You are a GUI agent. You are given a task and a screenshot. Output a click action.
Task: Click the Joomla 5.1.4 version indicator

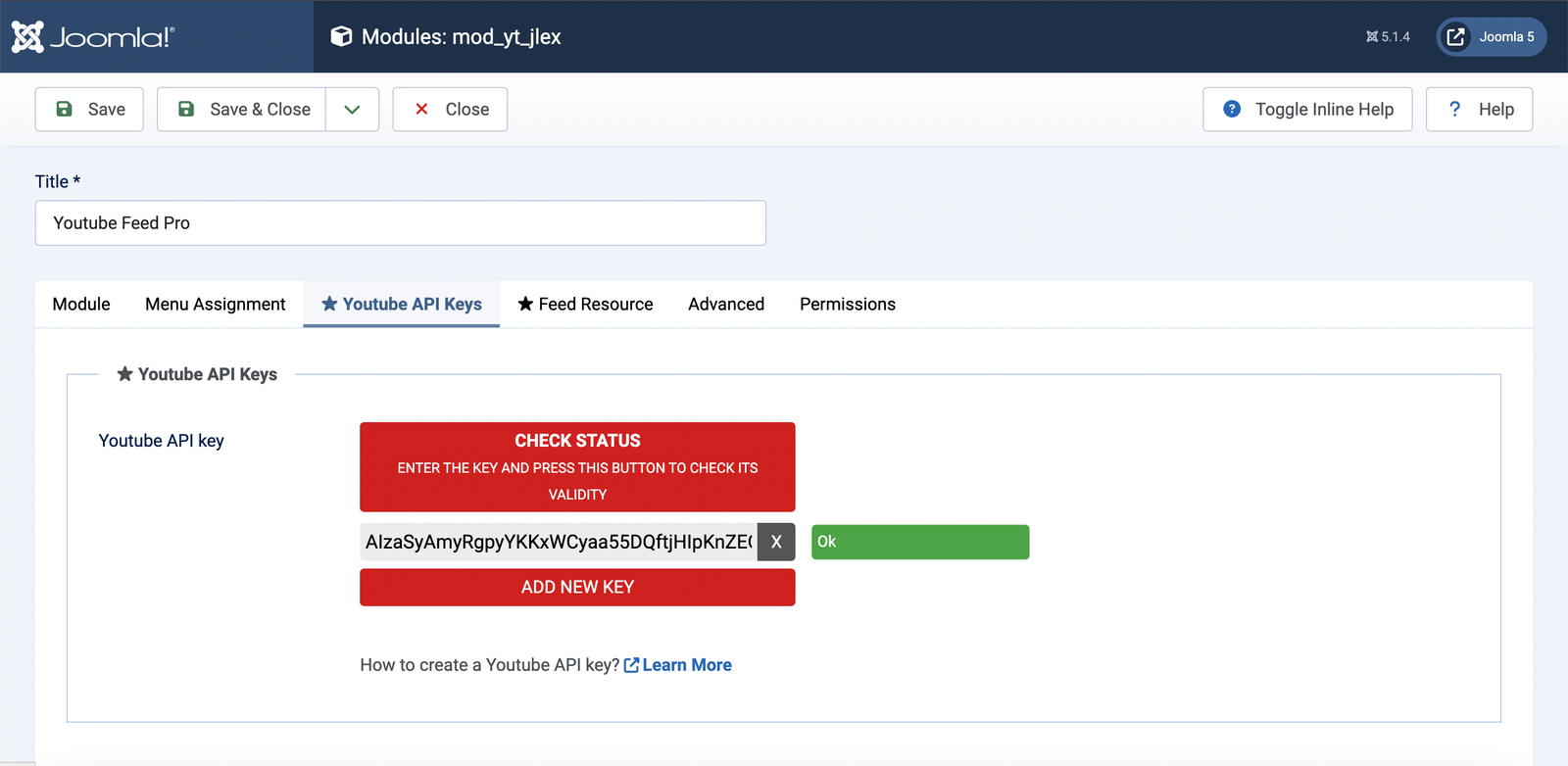[1388, 36]
